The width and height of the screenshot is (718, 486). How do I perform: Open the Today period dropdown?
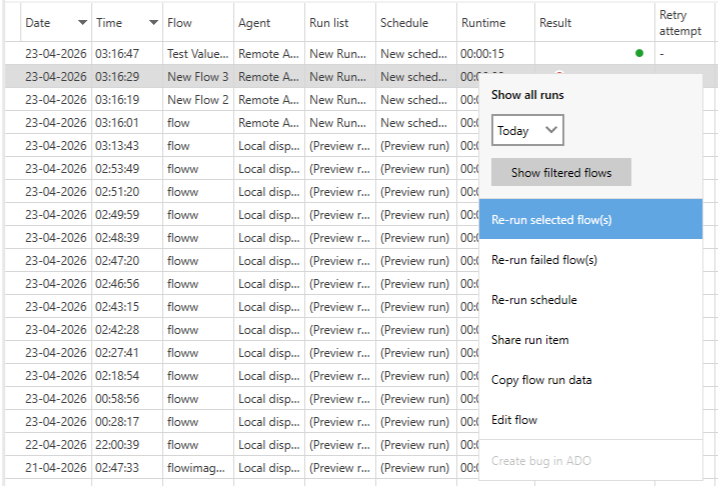point(528,131)
